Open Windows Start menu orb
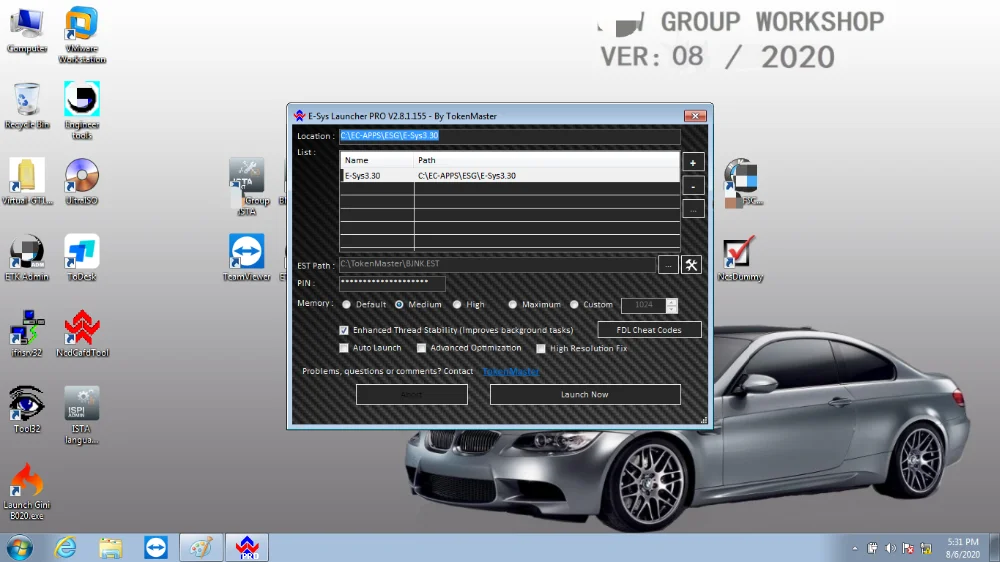The height and width of the screenshot is (562, 1000). click(20, 548)
